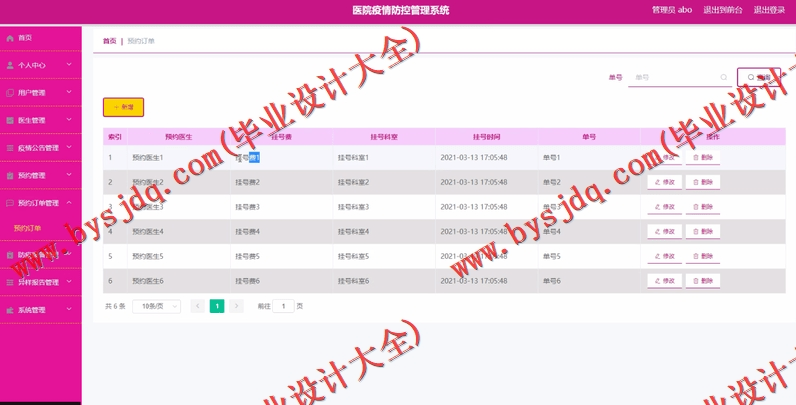The height and width of the screenshot is (405, 796).
Task: Click the 个人中心 person icon
Action: 10,65
